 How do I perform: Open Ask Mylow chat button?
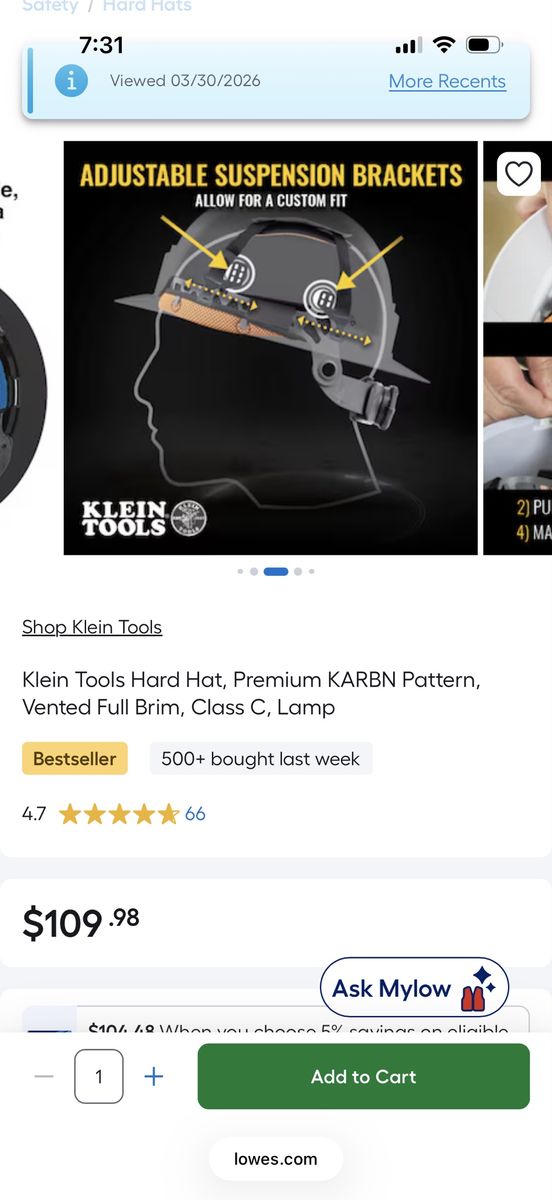pos(414,988)
